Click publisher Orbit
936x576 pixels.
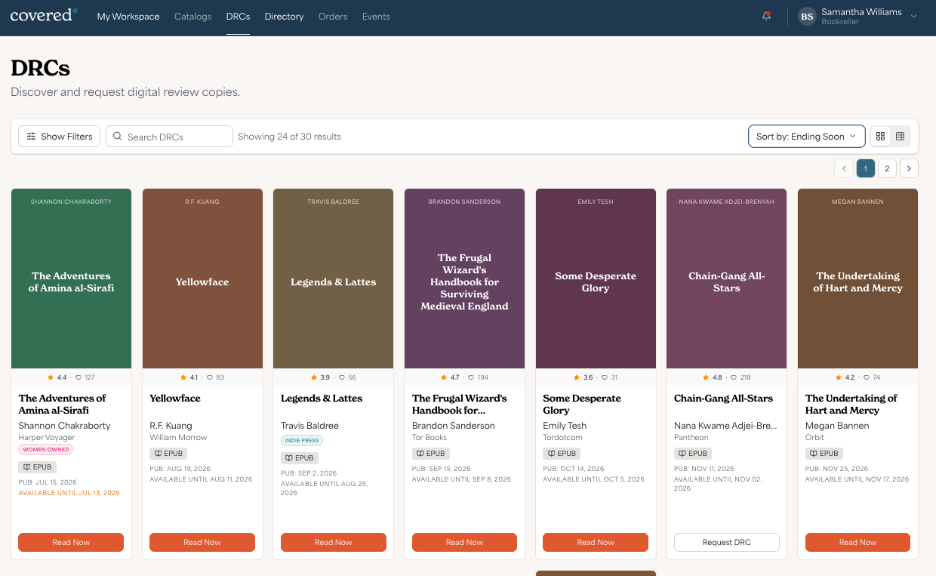(x=814, y=438)
